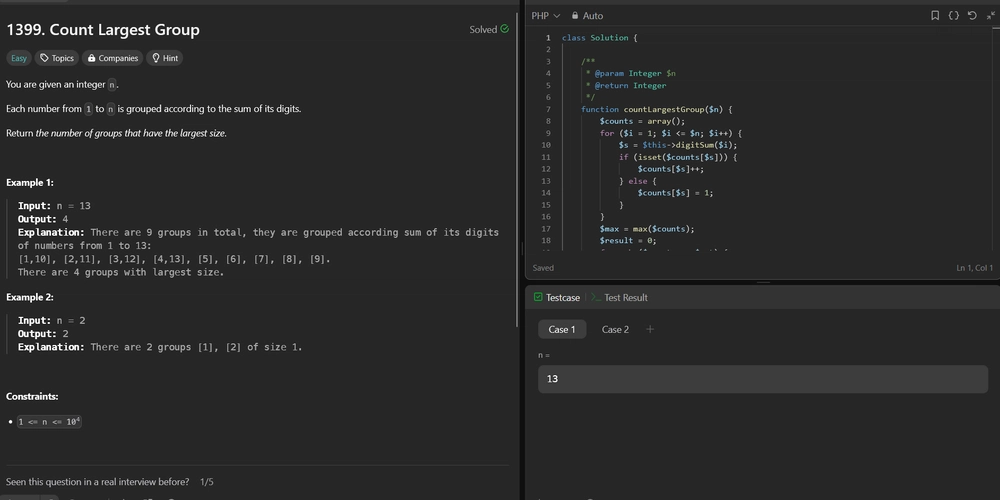
Task: Click the Example 1 heading
Action: [30, 182]
